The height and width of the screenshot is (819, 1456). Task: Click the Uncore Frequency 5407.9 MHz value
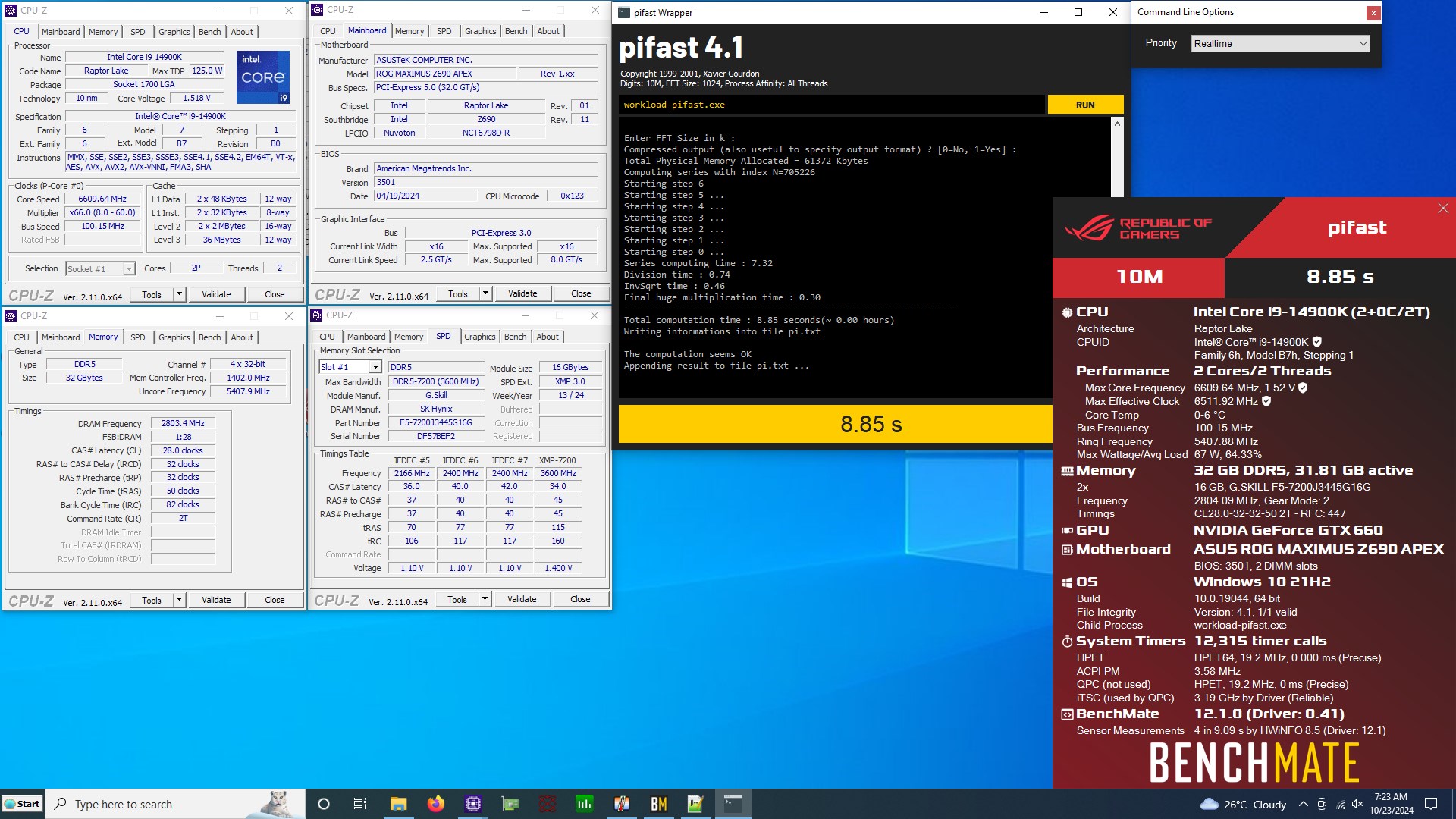point(248,391)
